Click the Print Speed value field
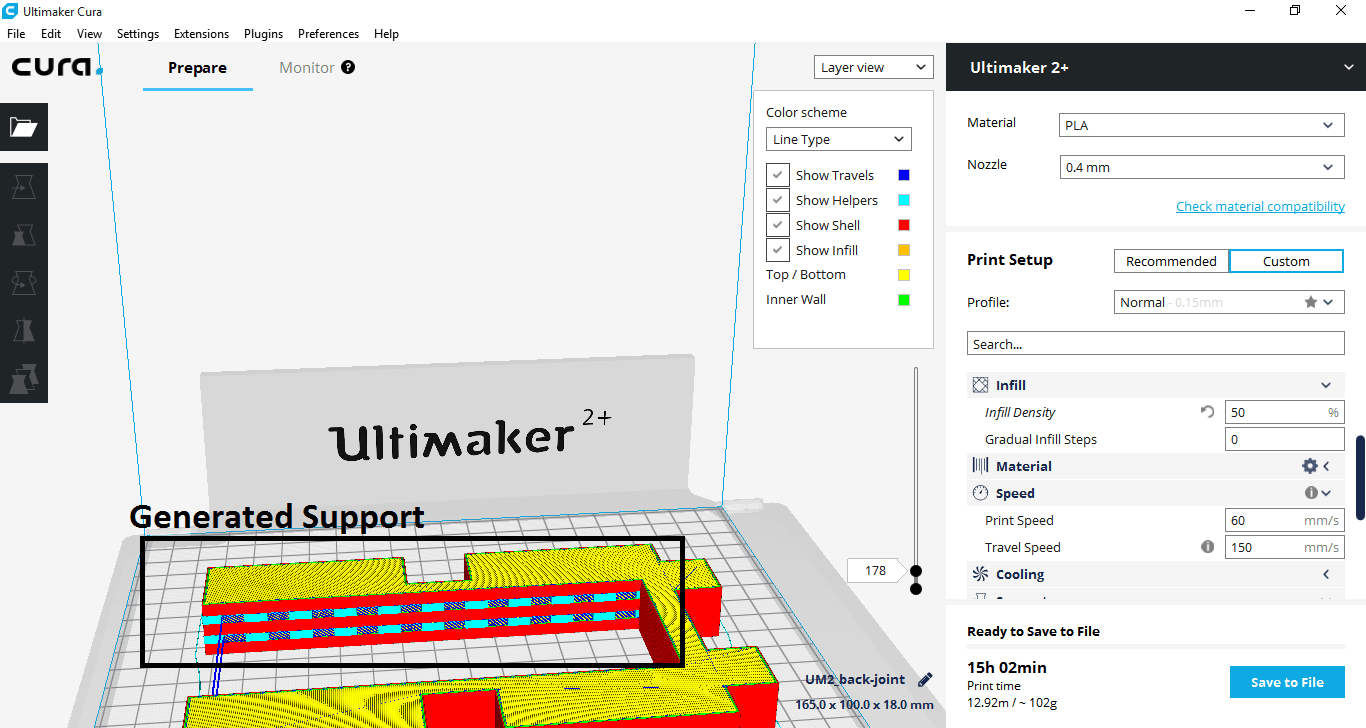1366x728 pixels. (1284, 520)
